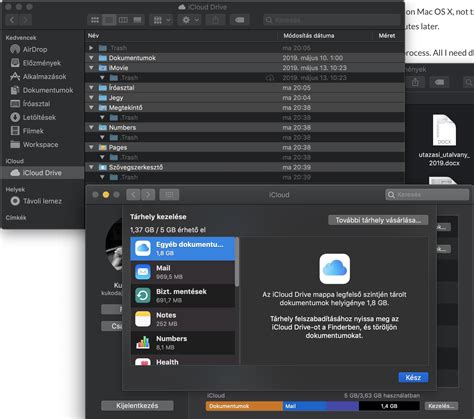Select Mail in the storage list
Image resolution: width=474 pixels, height=419 pixels.
[183, 272]
